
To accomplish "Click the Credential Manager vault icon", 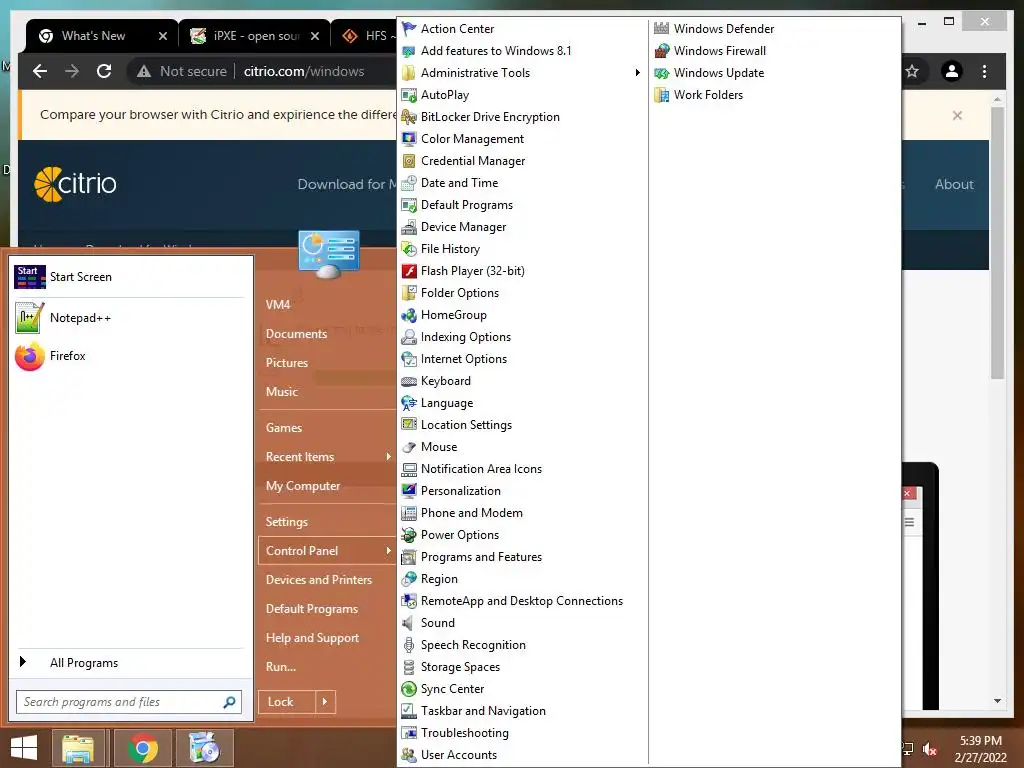I will coord(409,161).
